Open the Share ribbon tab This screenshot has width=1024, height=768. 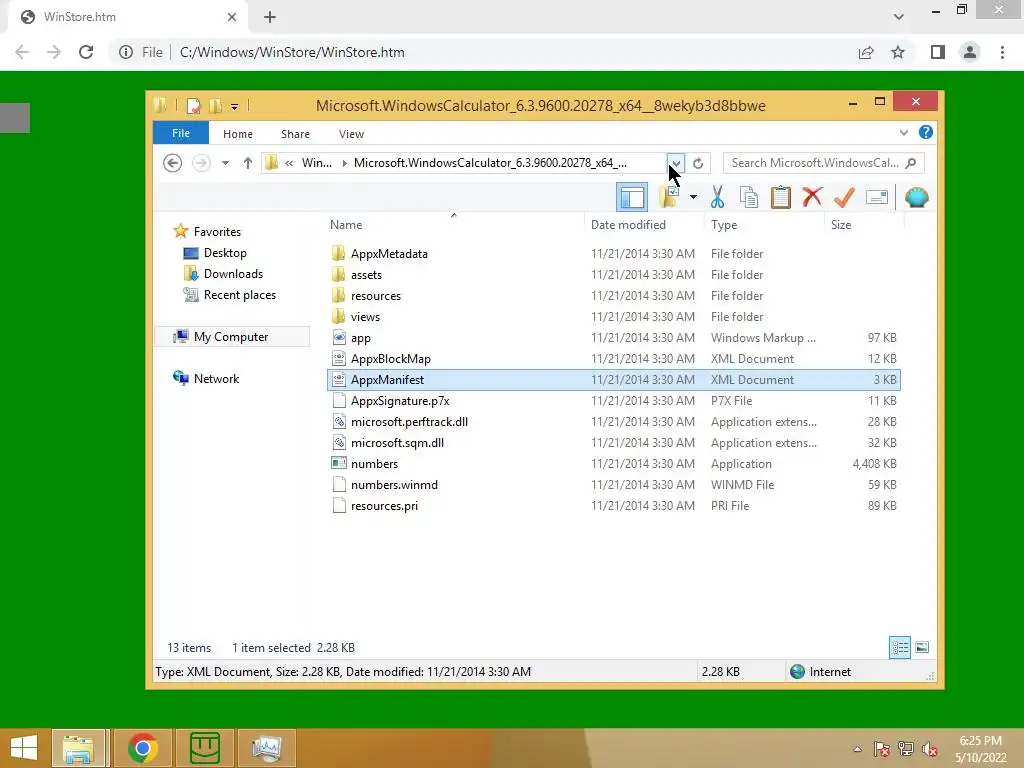pos(295,134)
